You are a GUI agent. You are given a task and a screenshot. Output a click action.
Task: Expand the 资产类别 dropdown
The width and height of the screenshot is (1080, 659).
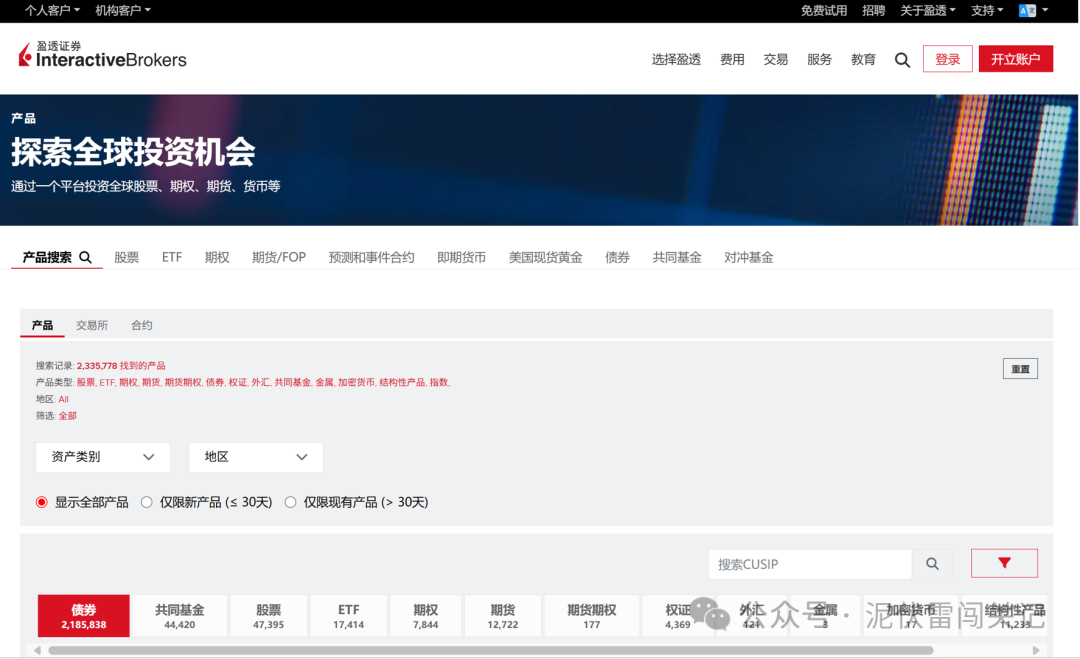(102, 457)
